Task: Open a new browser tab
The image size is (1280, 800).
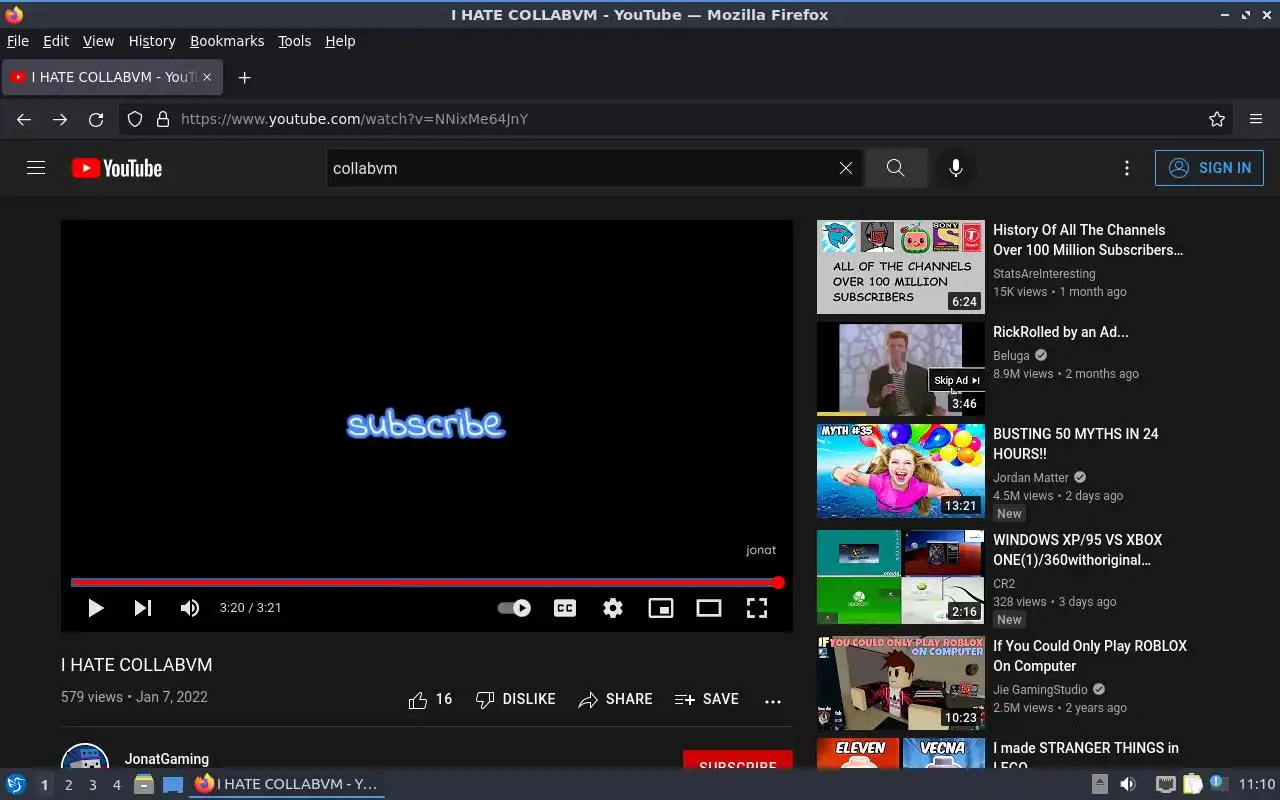Action: (244, 77)
